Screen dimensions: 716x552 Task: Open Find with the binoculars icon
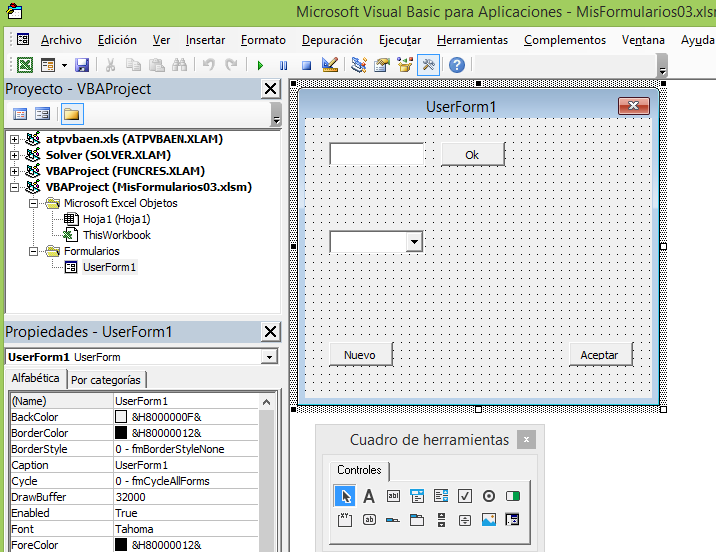click(x=179, y=65)
